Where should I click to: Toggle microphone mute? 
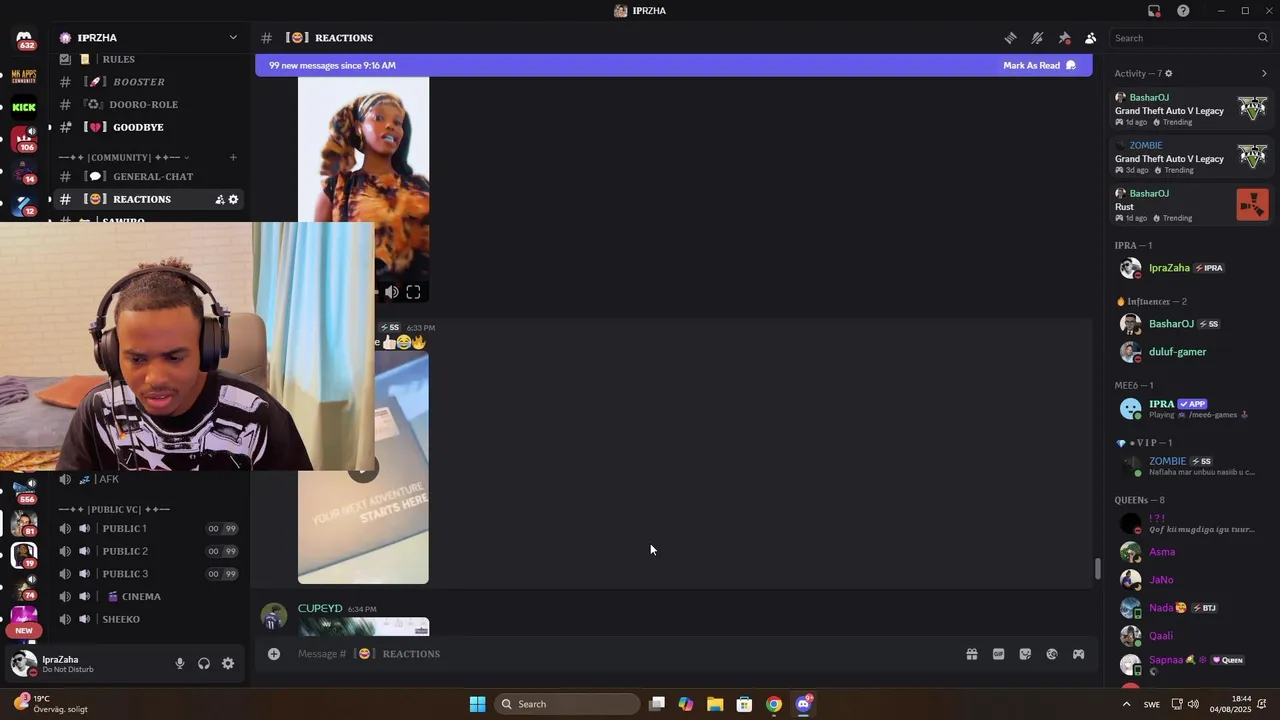(180, 663)
